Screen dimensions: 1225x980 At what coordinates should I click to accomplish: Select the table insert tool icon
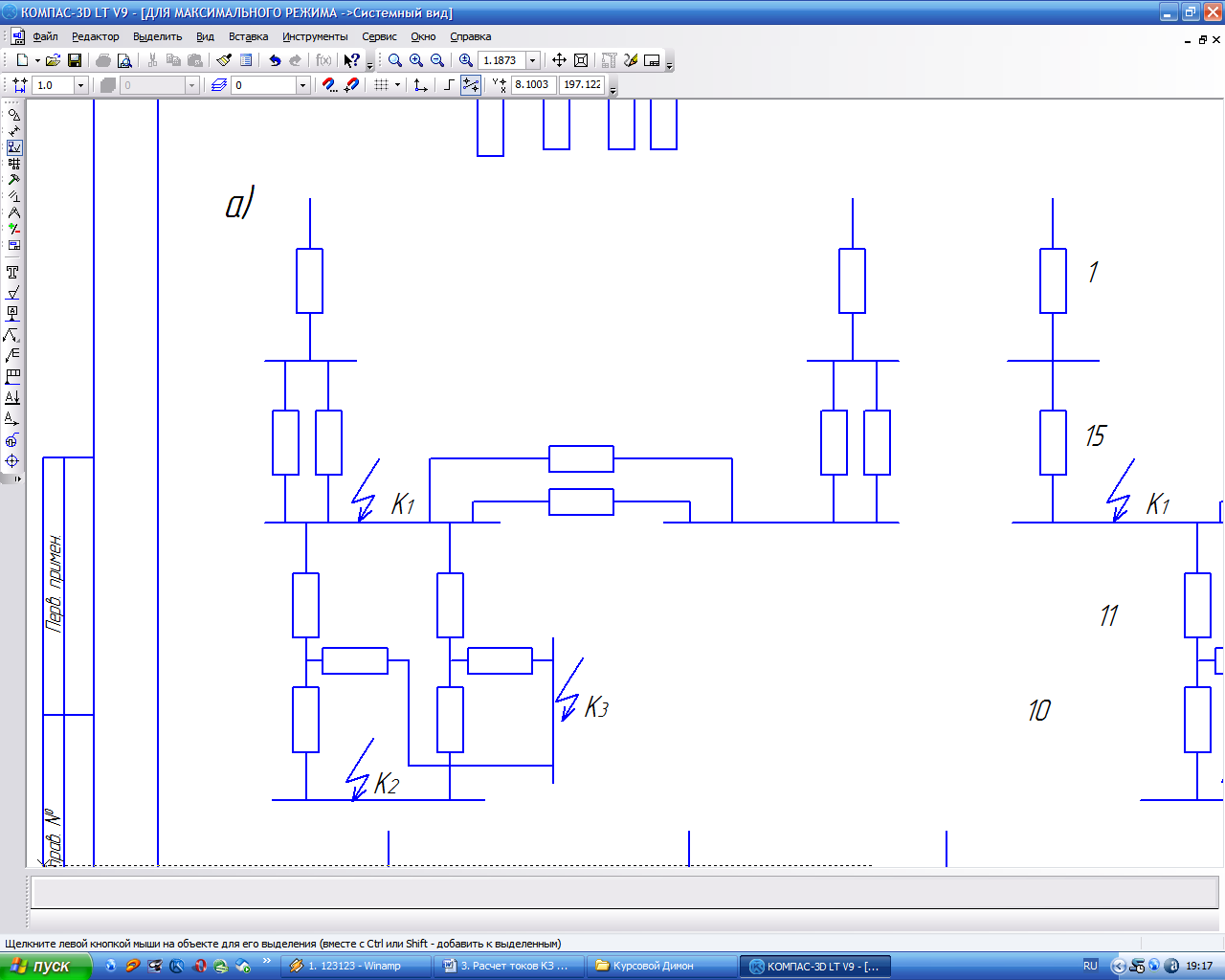pyautogui.click(x=12, y=377)
